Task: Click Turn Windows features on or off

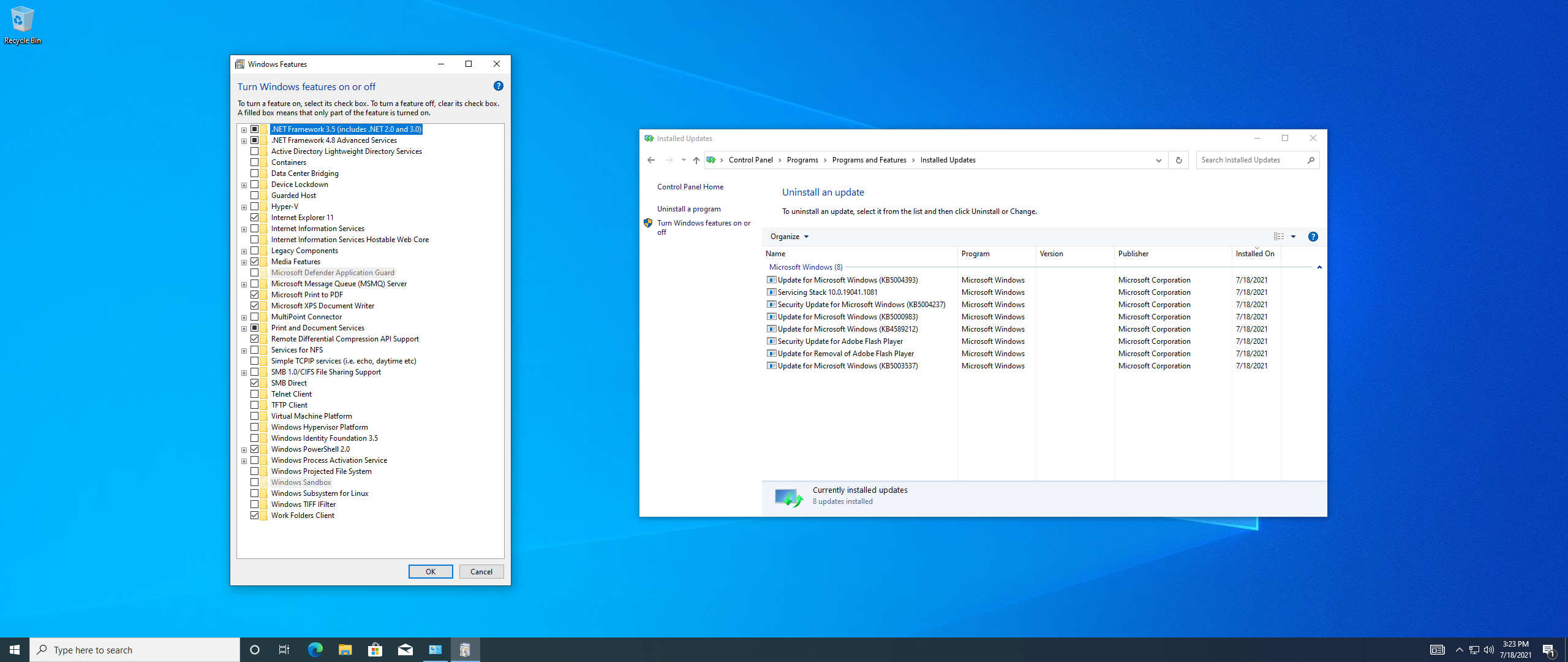Action: 704,227
